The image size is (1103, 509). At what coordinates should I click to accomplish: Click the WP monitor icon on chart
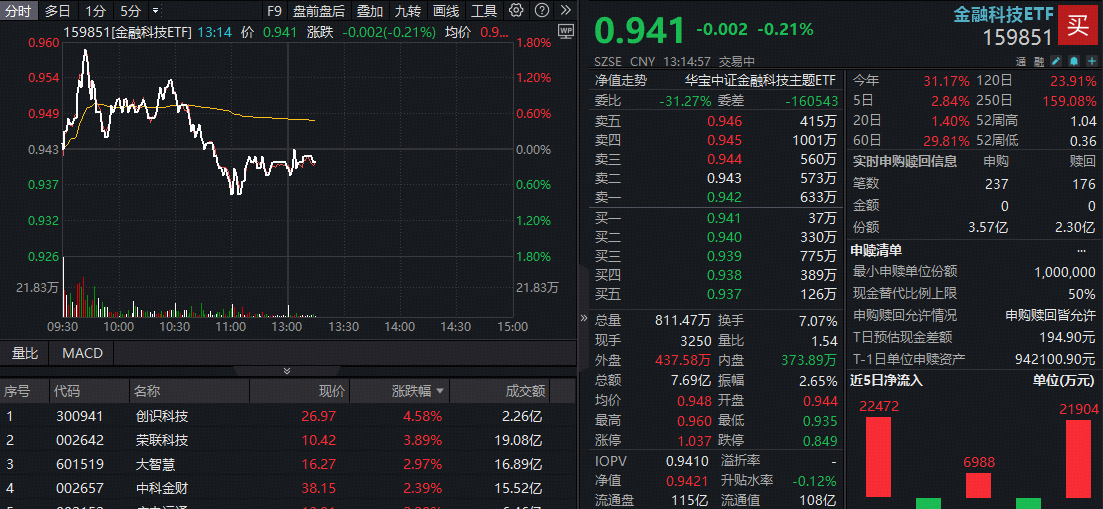(566, 32)
